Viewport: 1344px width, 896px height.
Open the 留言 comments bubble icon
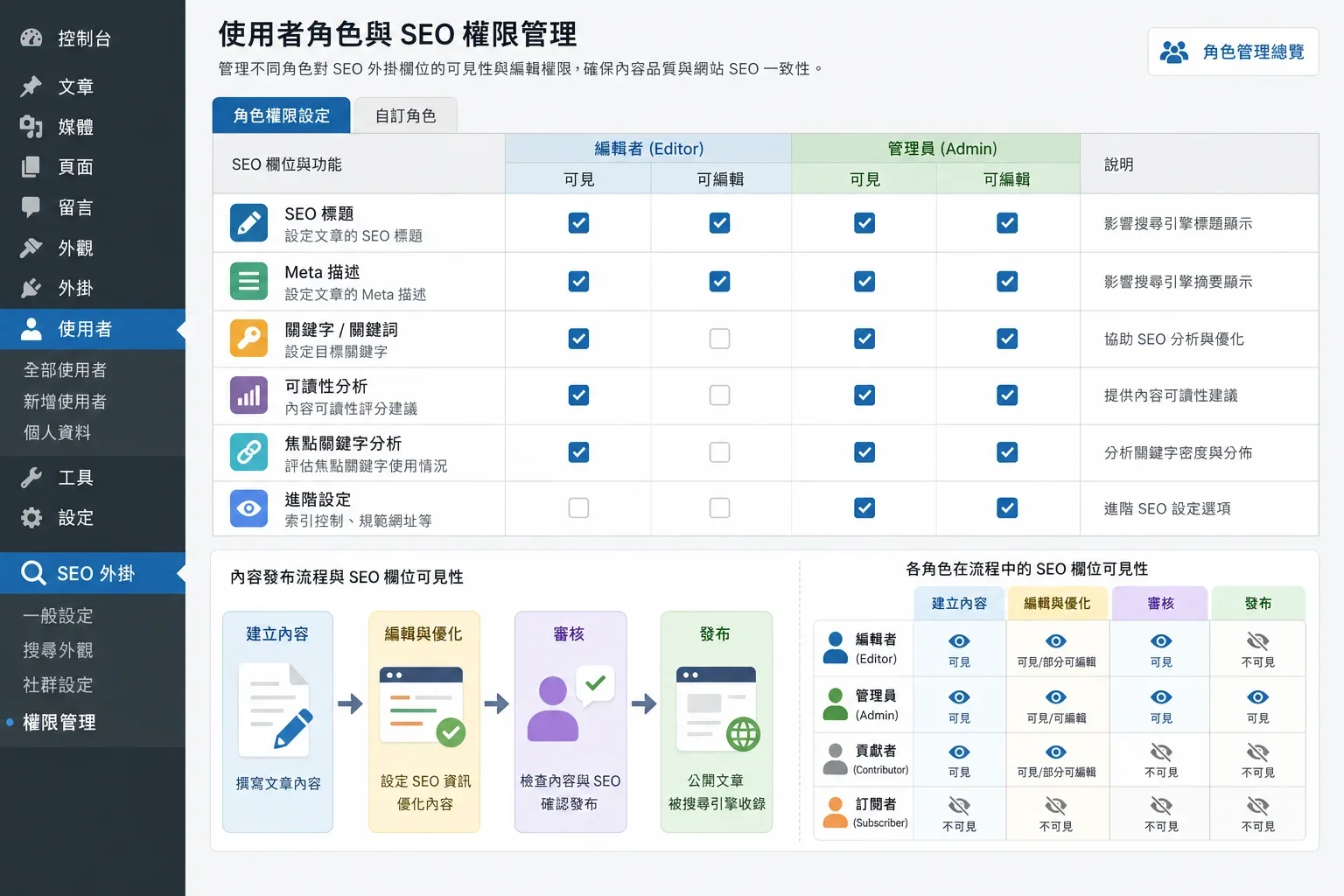pos(31,207)
